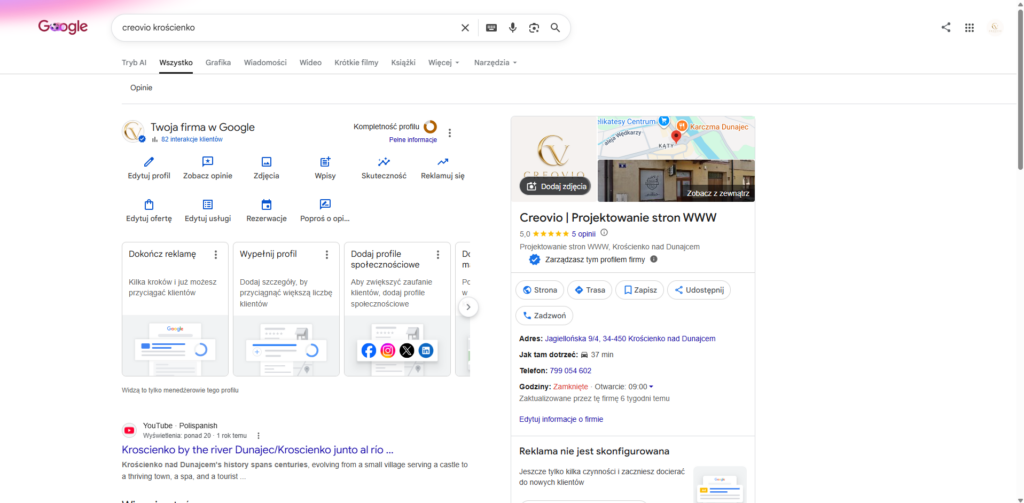Clear the search box with the X icon
Image resolution: width=1024 pixels, height=503 pixels.
click(465, 27)
